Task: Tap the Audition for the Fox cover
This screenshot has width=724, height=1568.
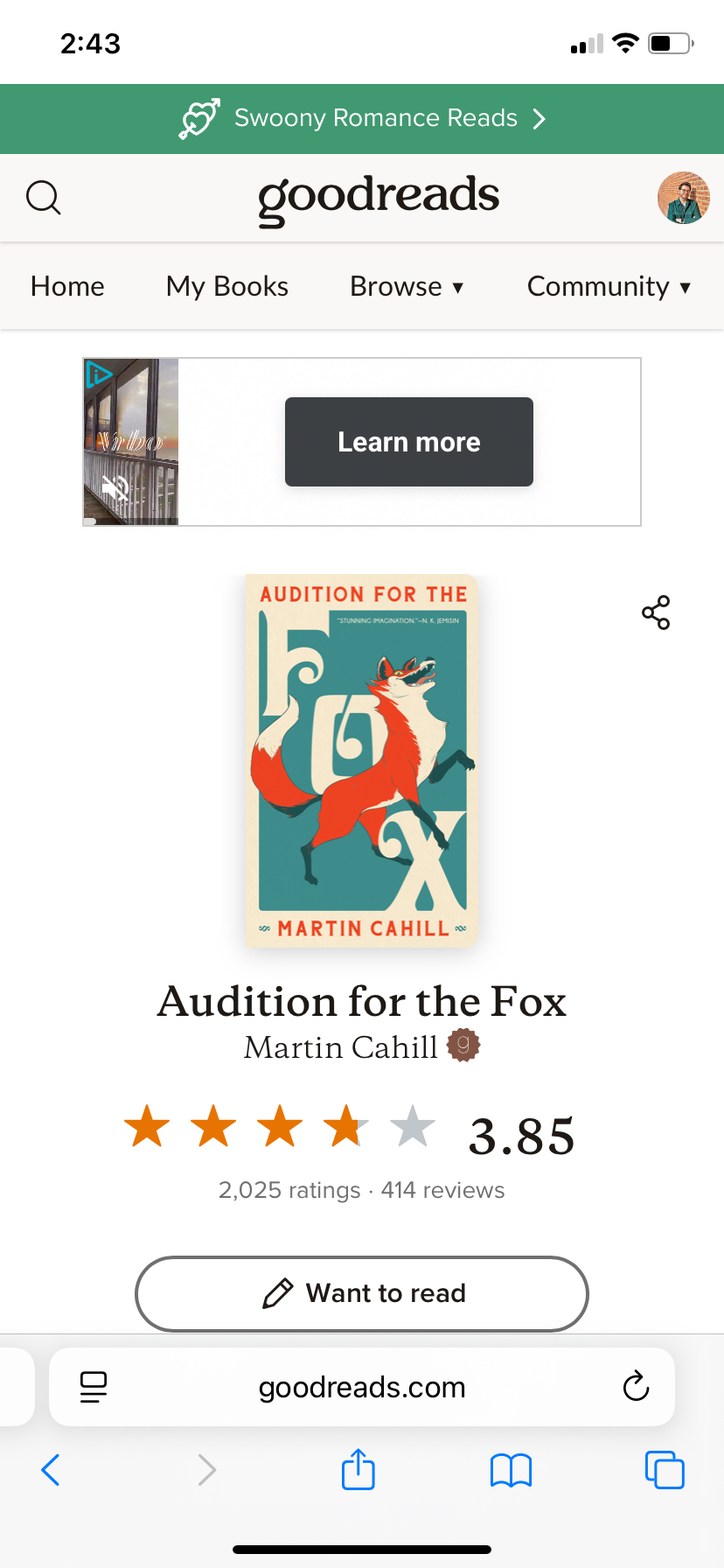Action: pos(362,760)
